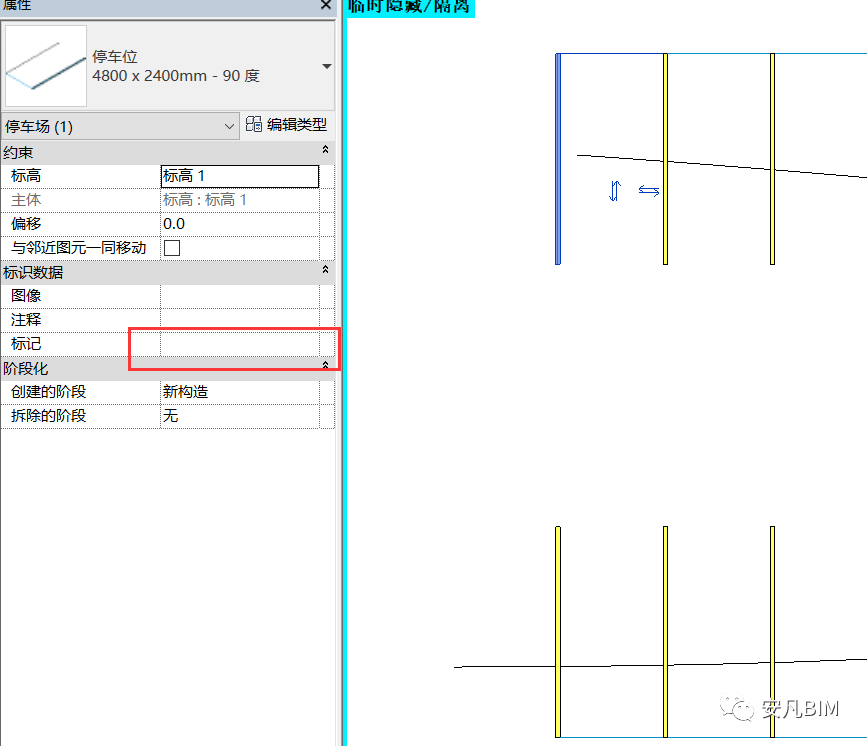Click the 停车位 type preview thumbnail
Viewport: 867px width, 746px height.
[46, 66]
